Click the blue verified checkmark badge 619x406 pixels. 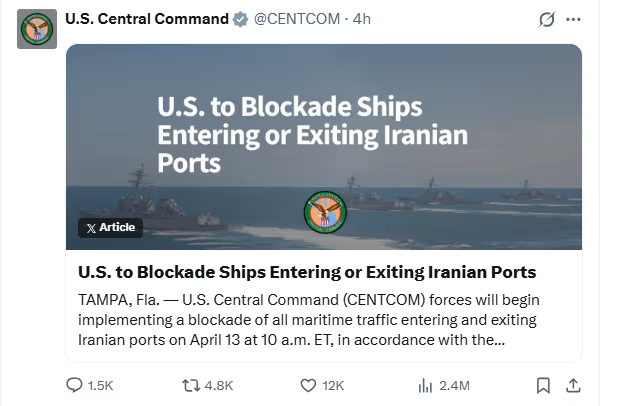click(x=240, y=19)
